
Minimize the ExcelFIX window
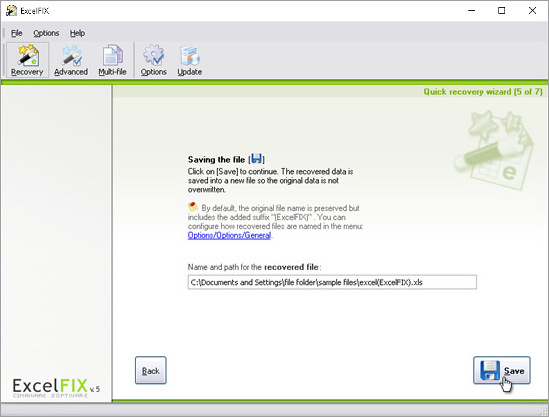click(472, 11)
